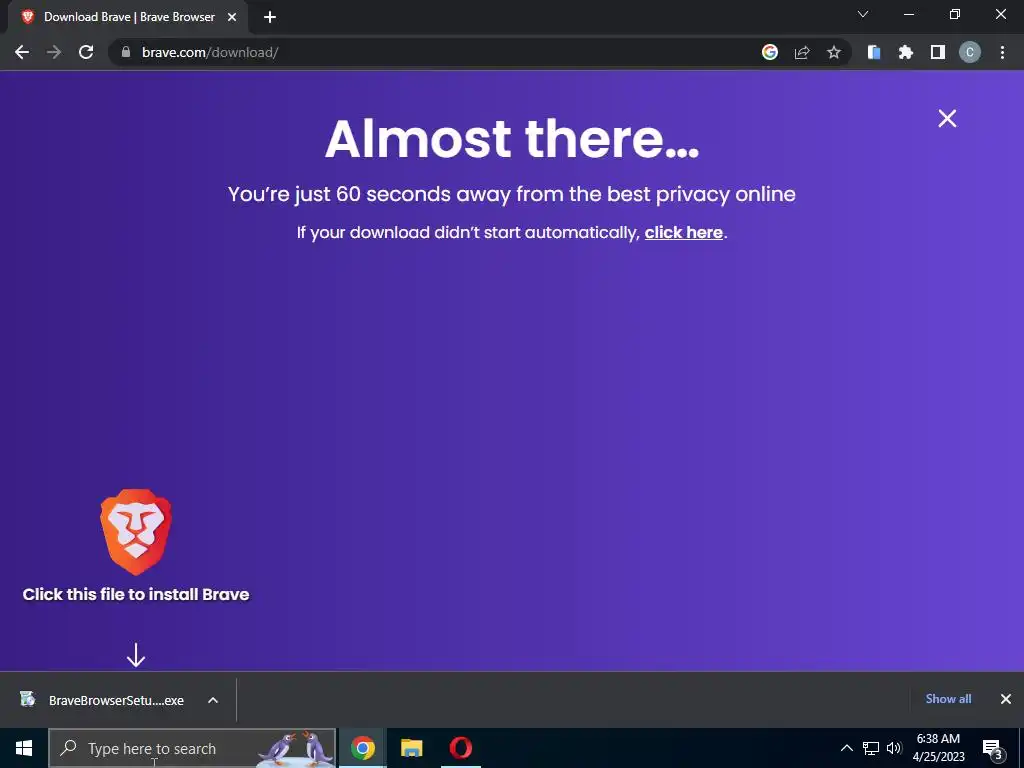Open the Extensions puzzle piece menu
Image resolution: width=1024 pixels, height=768 pixels.
point(906,52)
